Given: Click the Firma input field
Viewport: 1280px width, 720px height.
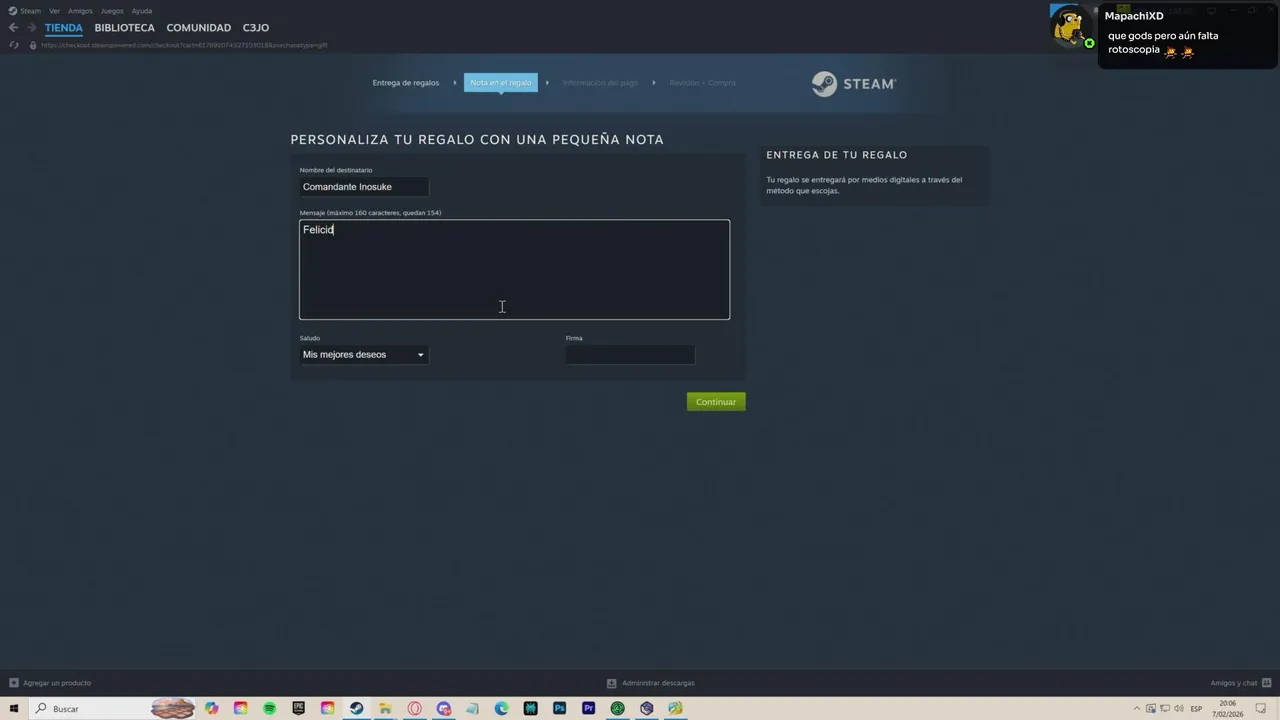Looking at the screenshot, I should (630, 355).
